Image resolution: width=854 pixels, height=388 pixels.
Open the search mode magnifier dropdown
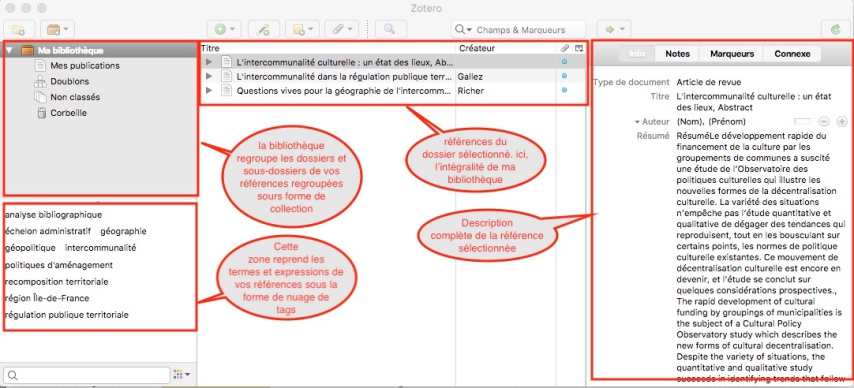pos(463,29)
